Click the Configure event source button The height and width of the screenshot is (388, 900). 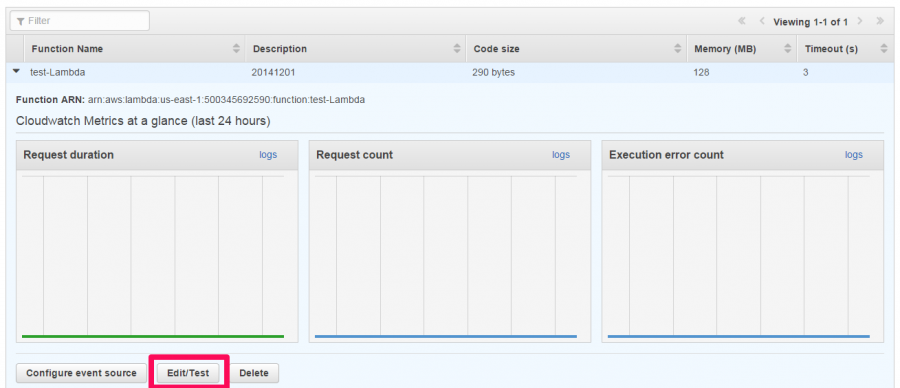[x=81, y=373]
